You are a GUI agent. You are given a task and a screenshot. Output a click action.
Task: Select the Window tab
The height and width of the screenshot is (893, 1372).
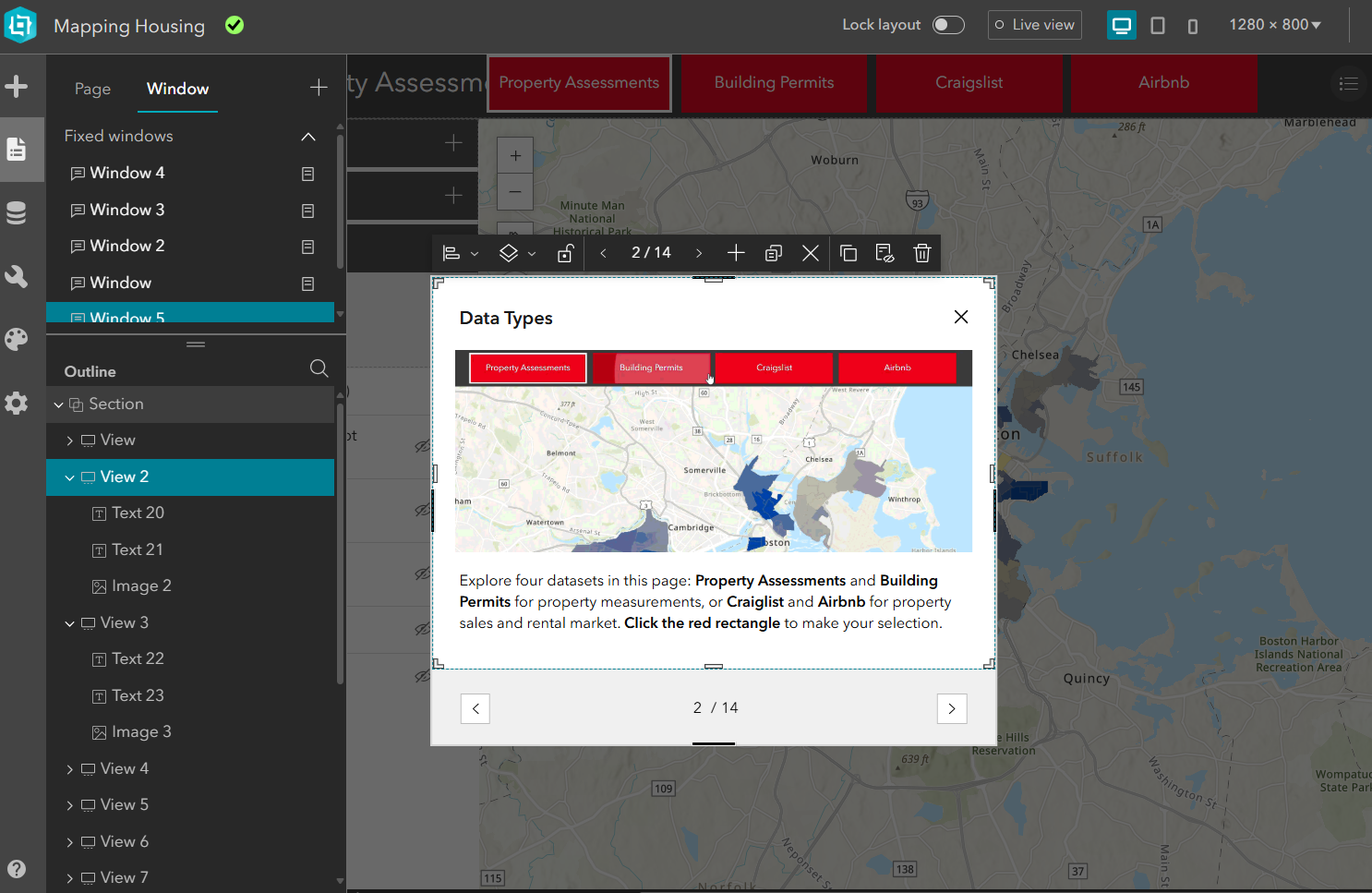pyautogui.click(x=177, y=89)
